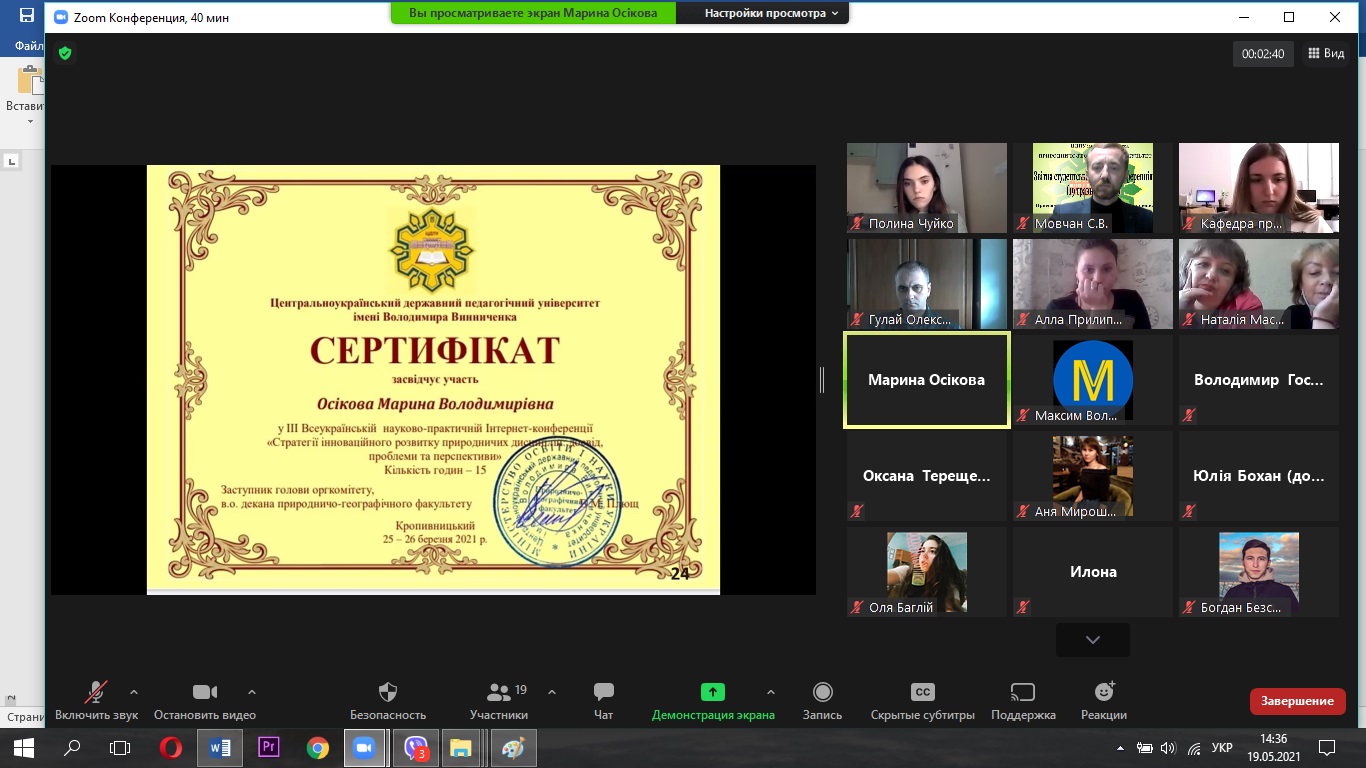Click the divider handle between share and gallery
Viewport: 1366px width, 768px height.
[822, 380]
